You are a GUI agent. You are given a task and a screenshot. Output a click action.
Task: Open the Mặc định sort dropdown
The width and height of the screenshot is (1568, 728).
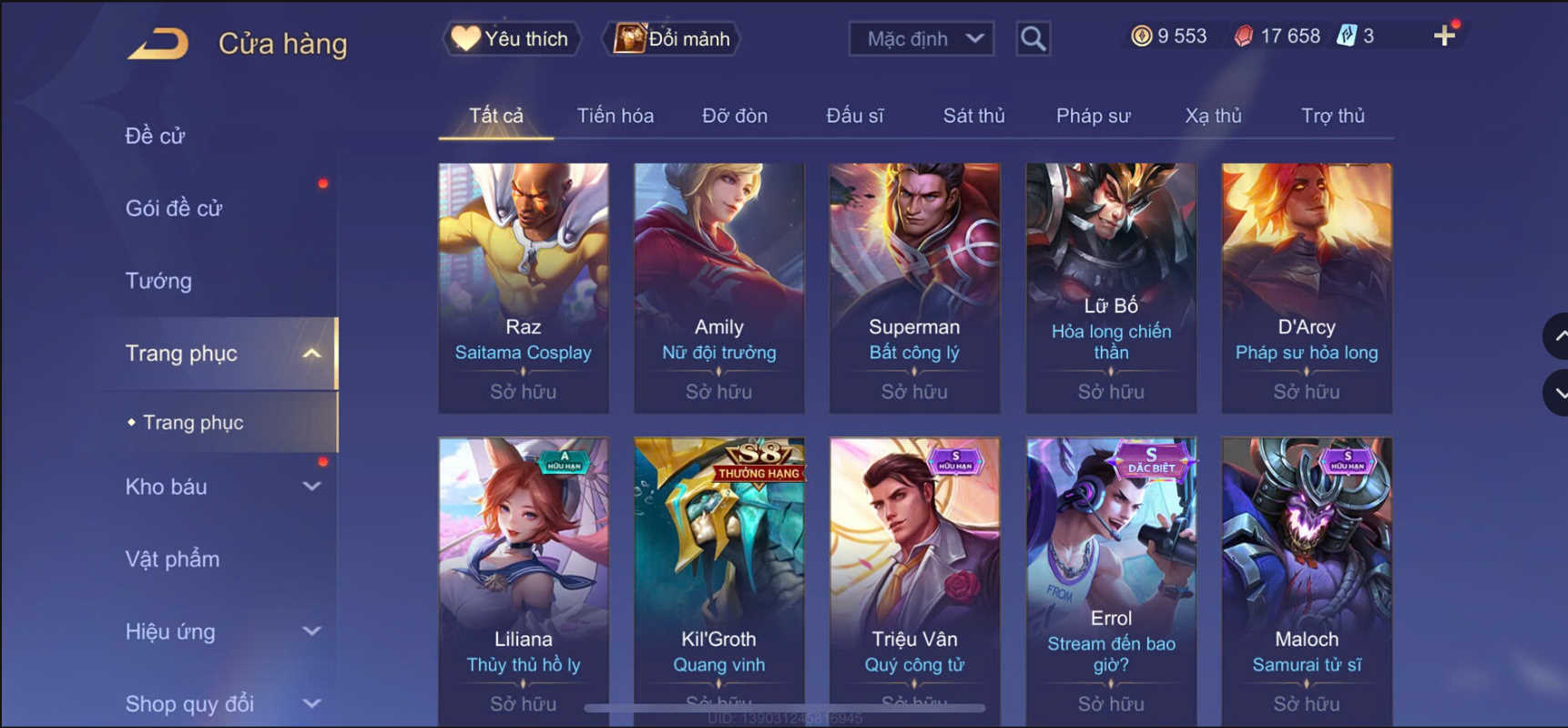(921, 38)
